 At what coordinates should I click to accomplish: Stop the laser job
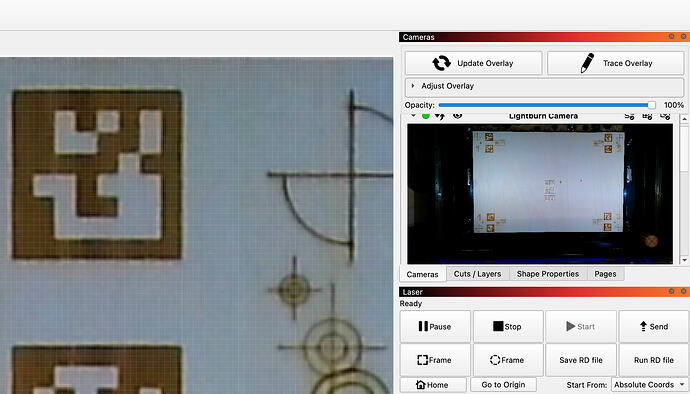point(508,326)
